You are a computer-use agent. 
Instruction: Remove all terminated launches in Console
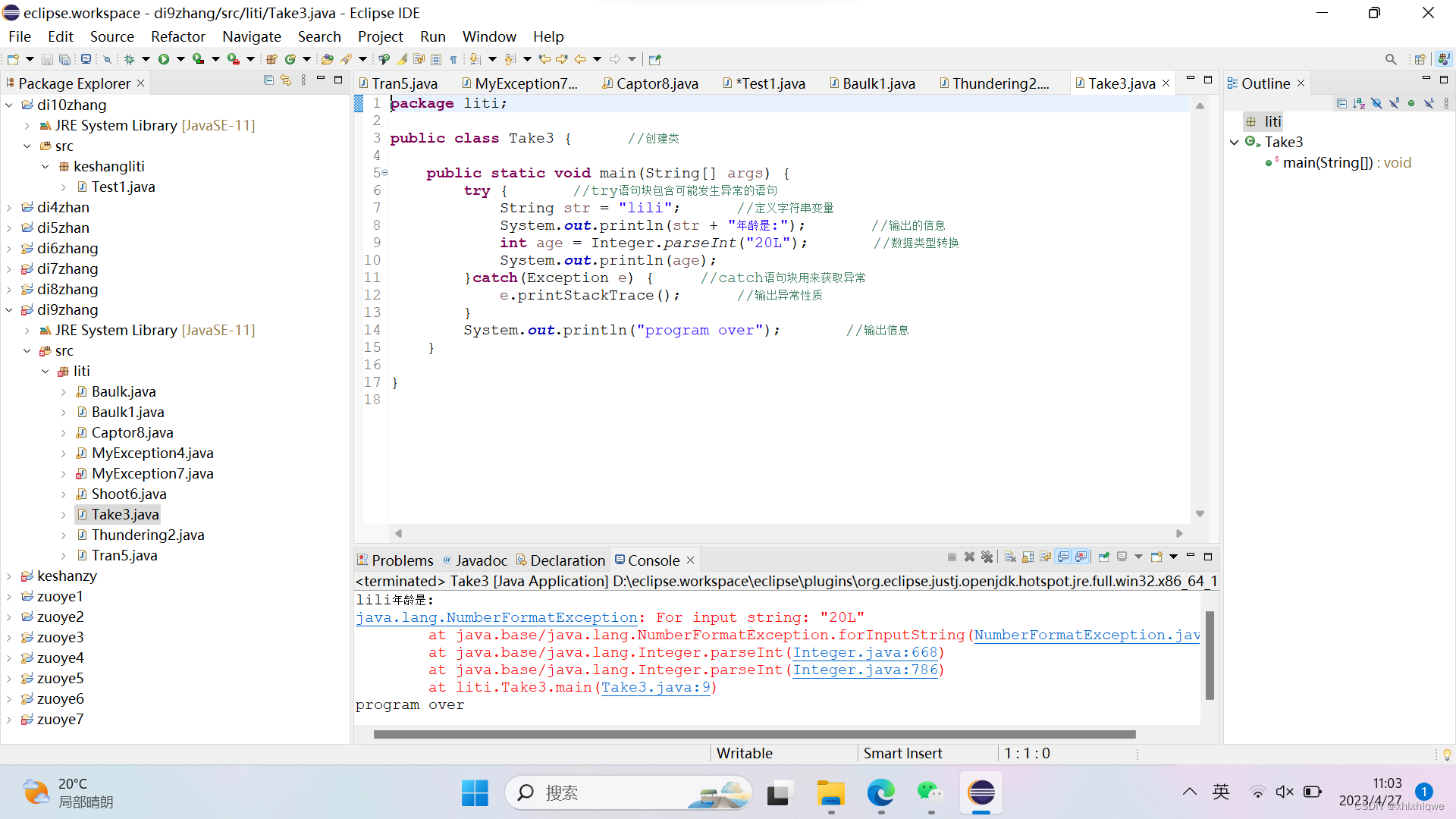pos(987,557)
